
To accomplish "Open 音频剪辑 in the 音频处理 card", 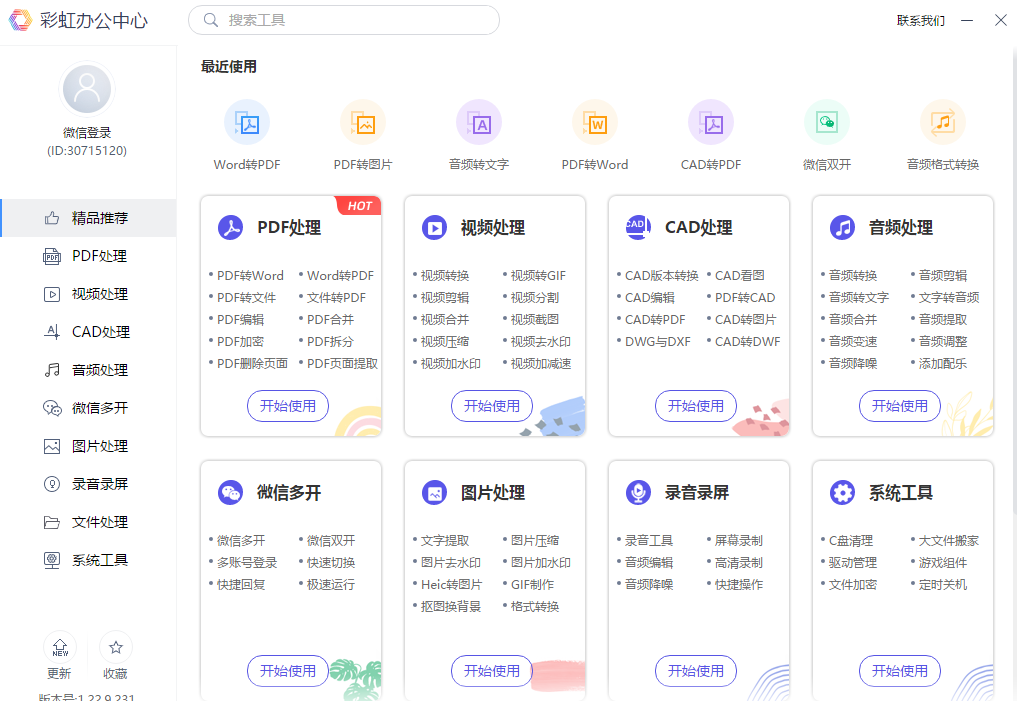I will pyautogui.click(x=942, y=276).
